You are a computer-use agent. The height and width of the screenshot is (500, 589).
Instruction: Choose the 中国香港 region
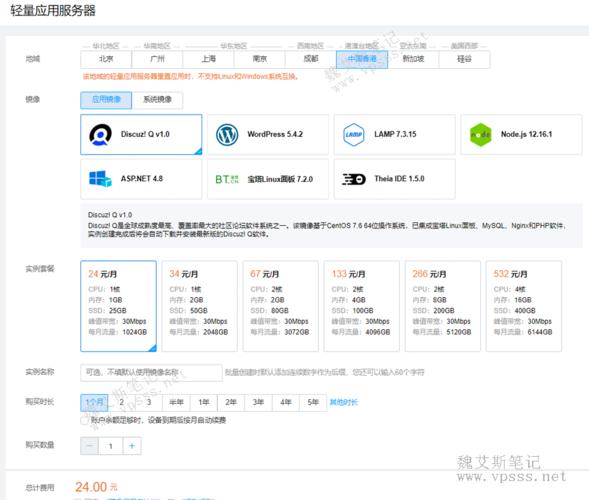click(x=362, y=59)
